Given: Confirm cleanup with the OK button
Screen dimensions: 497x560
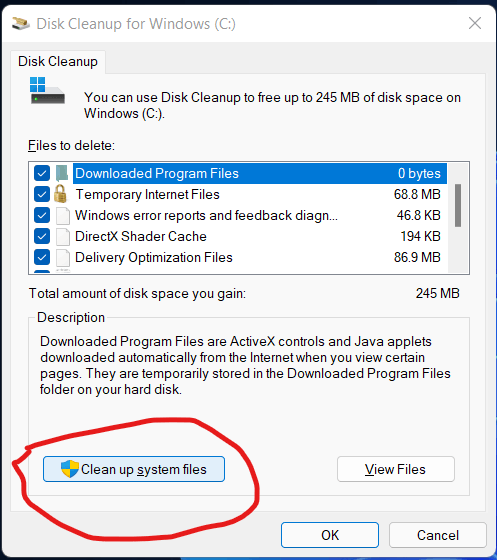Looking at the screenshot, I should point(330,535).
